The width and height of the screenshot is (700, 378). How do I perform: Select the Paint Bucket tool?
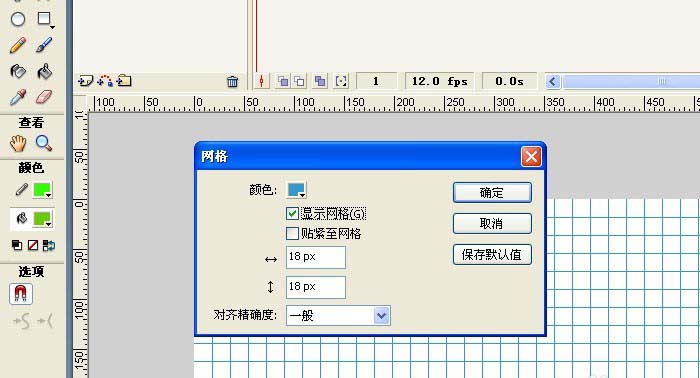pos(44,71)
